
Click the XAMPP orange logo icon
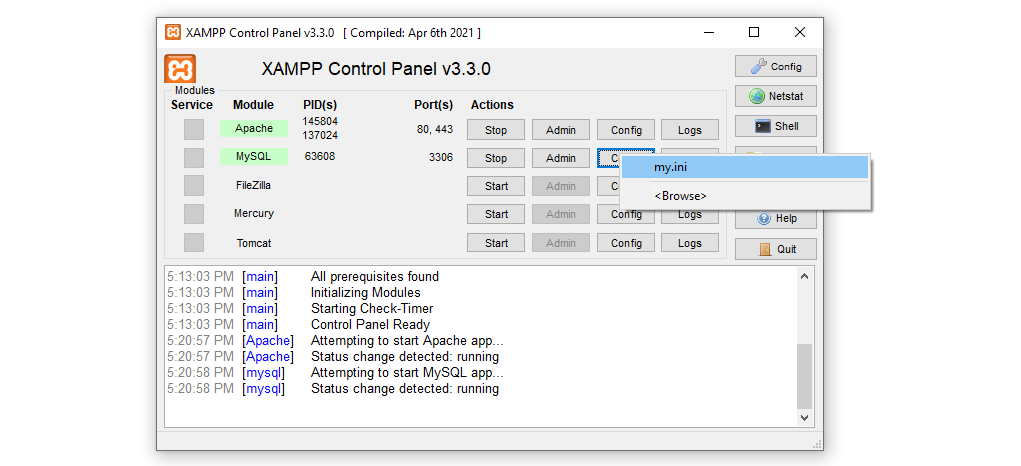[180, 68]
